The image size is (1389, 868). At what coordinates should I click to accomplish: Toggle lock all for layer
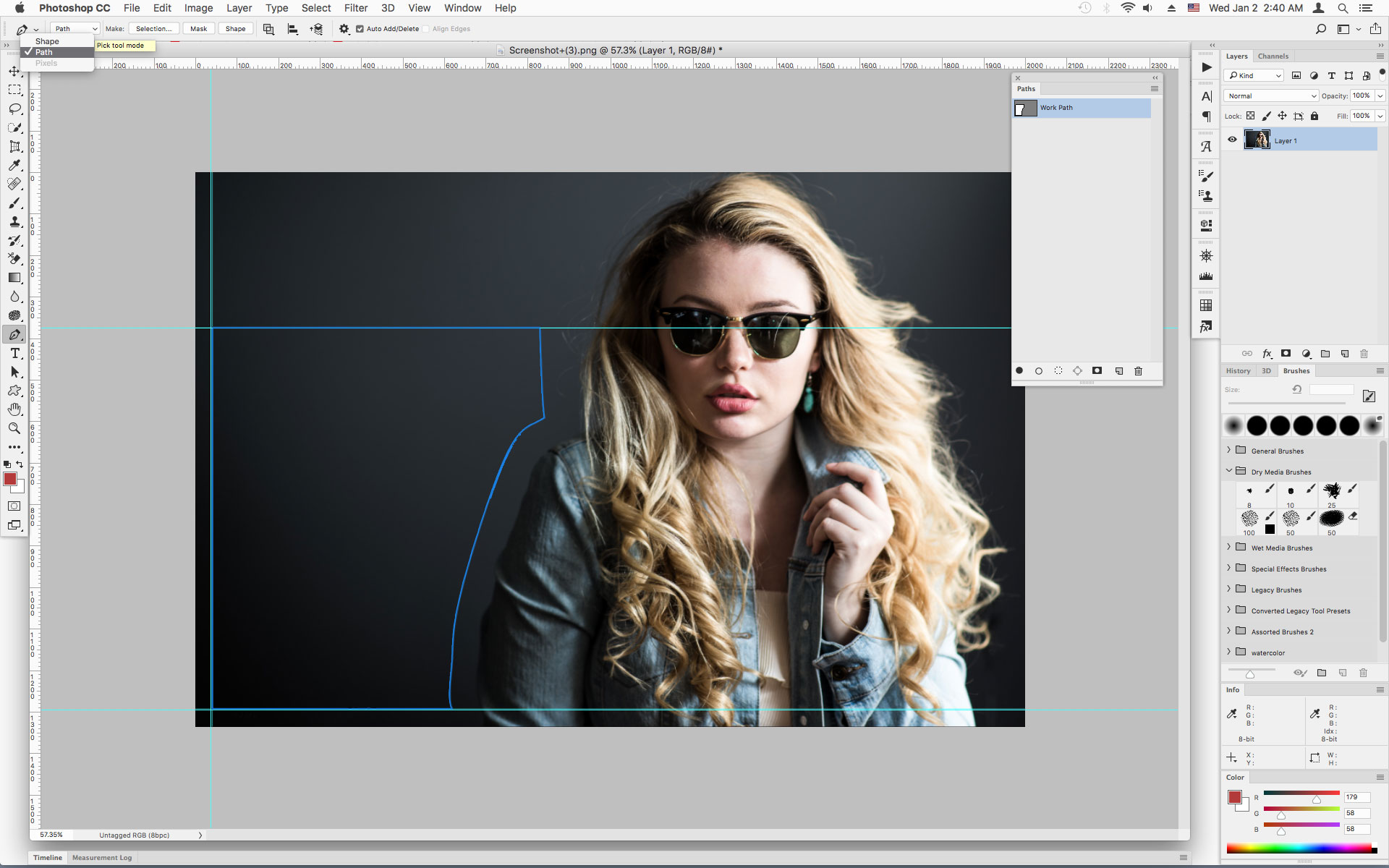(x=1314, y=116)
